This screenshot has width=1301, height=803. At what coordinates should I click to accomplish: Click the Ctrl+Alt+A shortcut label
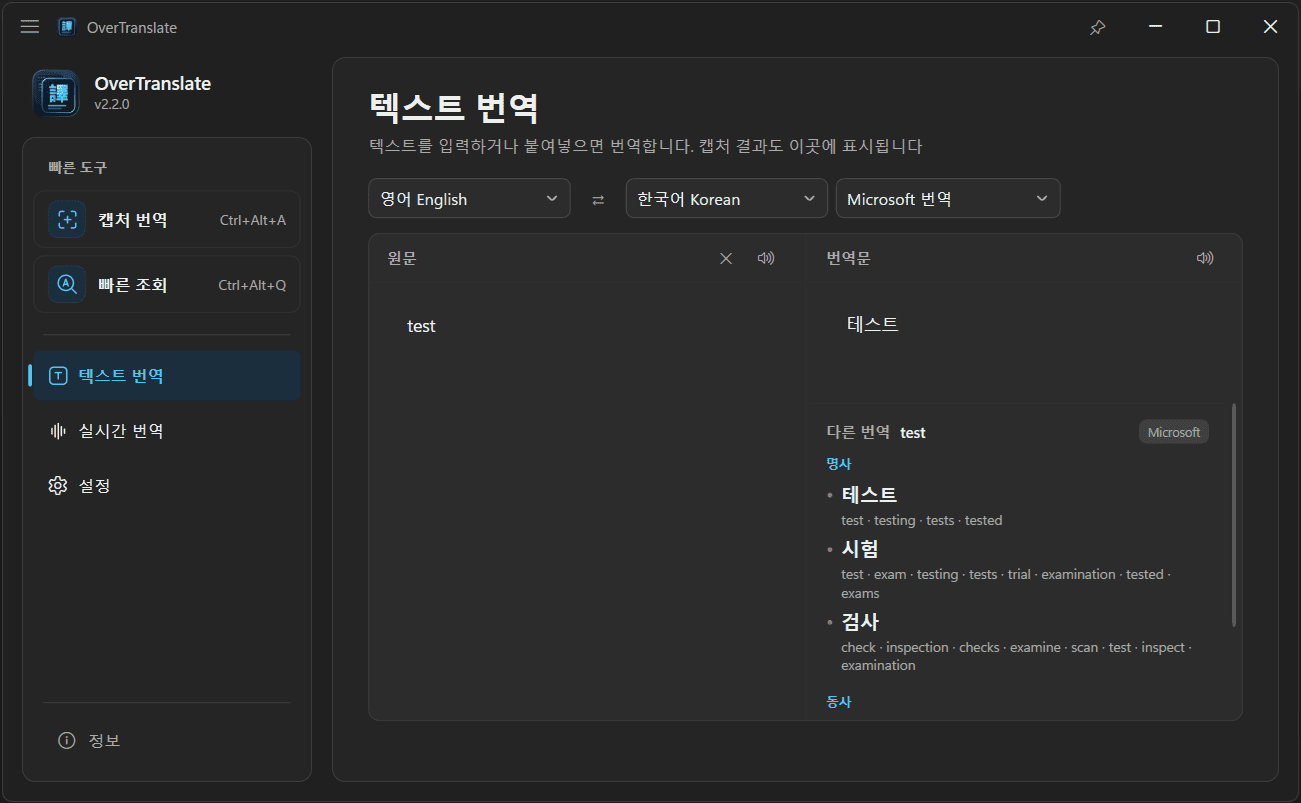point(253,220)
